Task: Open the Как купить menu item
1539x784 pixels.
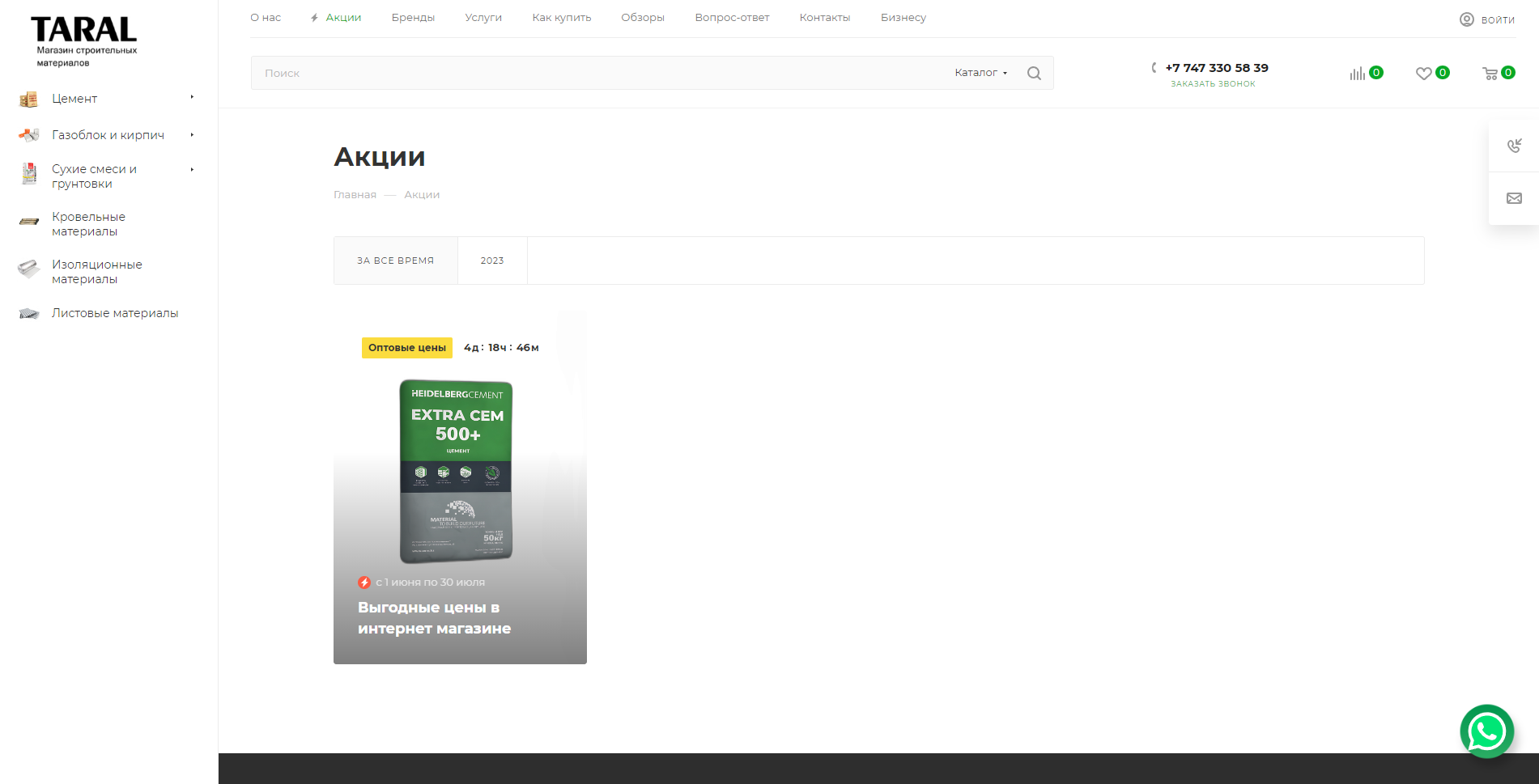Action: click(x=562, y=18)
